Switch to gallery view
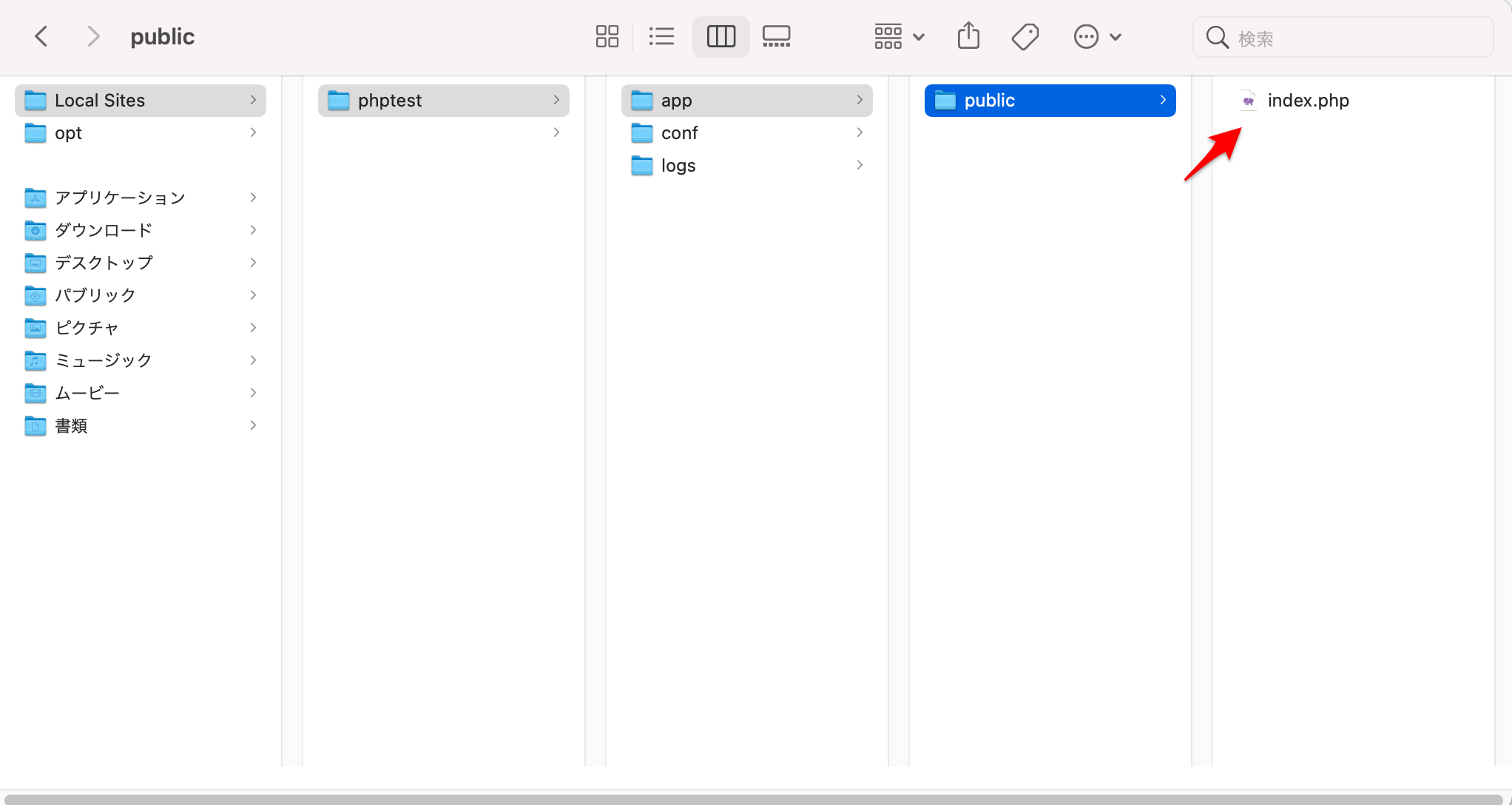 776,36
